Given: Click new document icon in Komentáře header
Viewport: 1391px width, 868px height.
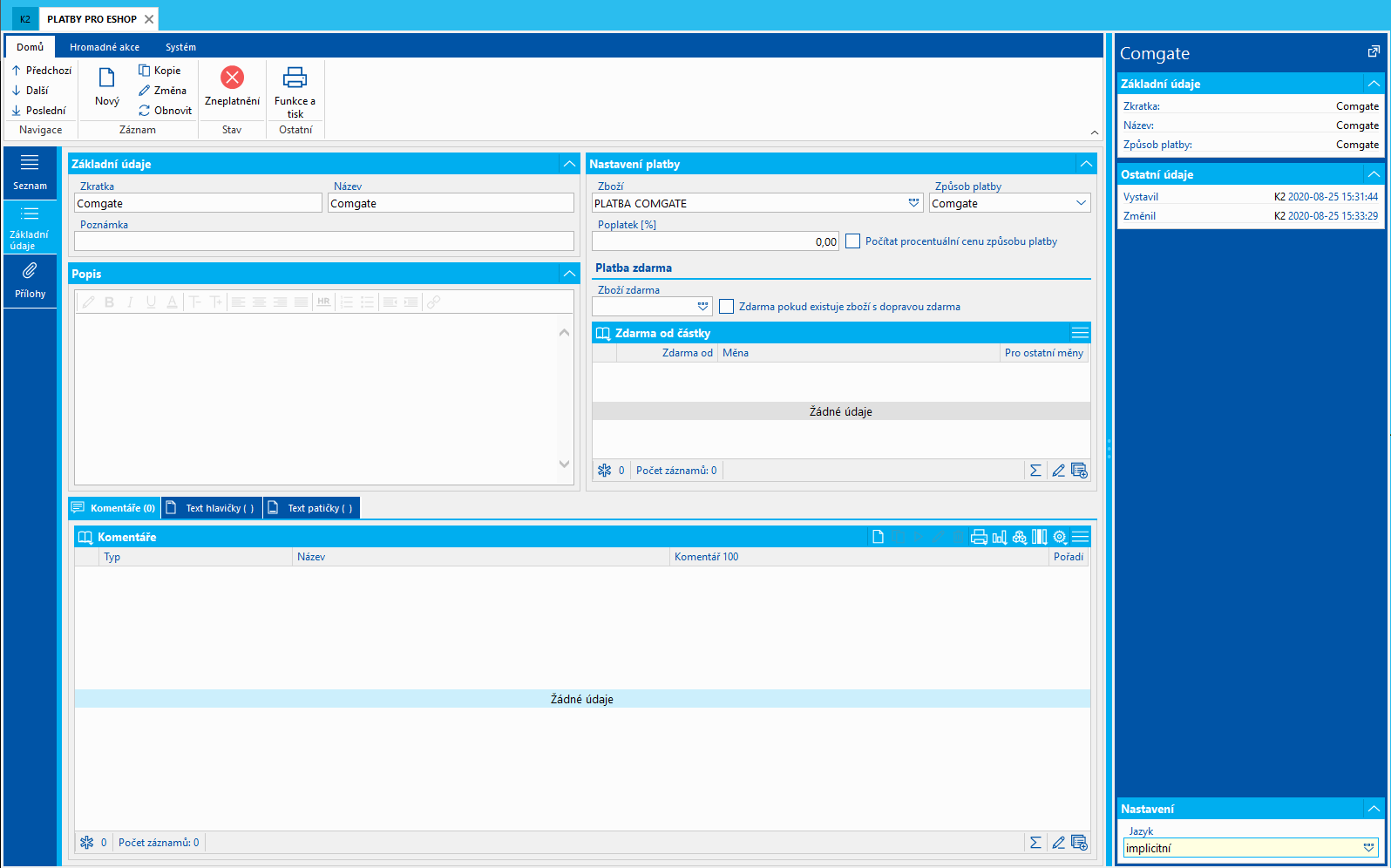Looking at the screenshot, I should pos(878,537).
